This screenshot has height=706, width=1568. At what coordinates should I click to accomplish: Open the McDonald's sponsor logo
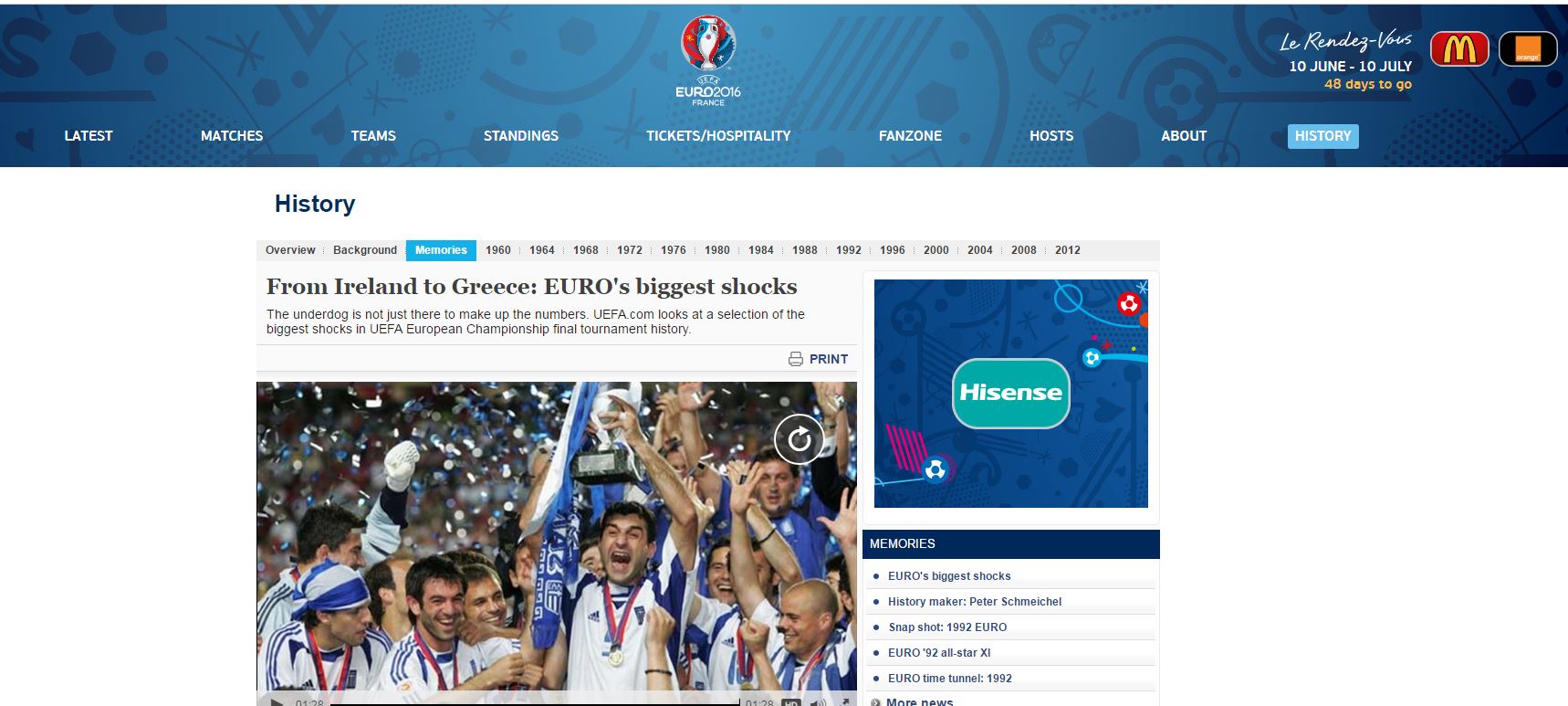point(1459,49)
